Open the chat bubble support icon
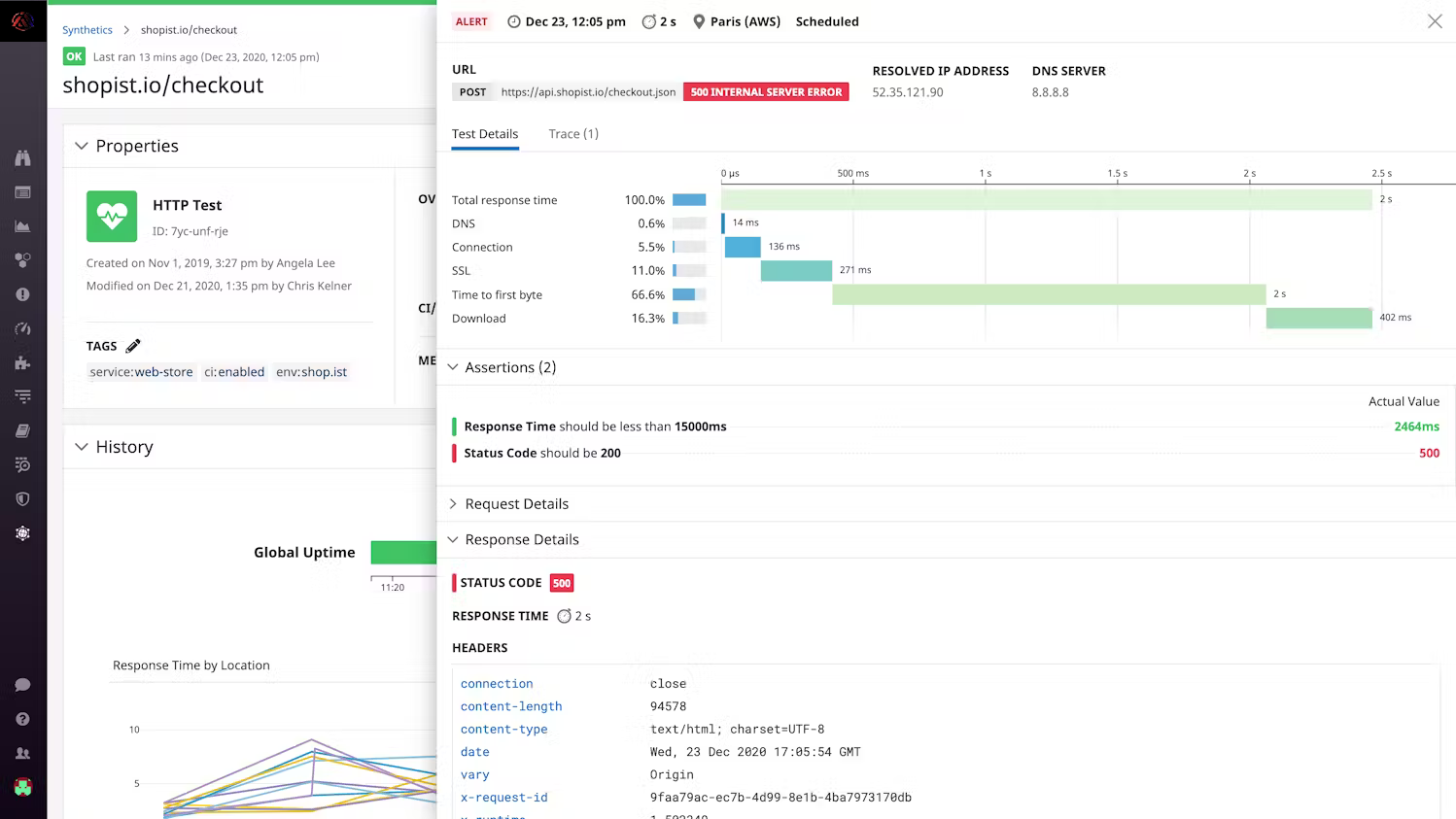This screenshot has width=1456, height=819. [x=22, y=685]
